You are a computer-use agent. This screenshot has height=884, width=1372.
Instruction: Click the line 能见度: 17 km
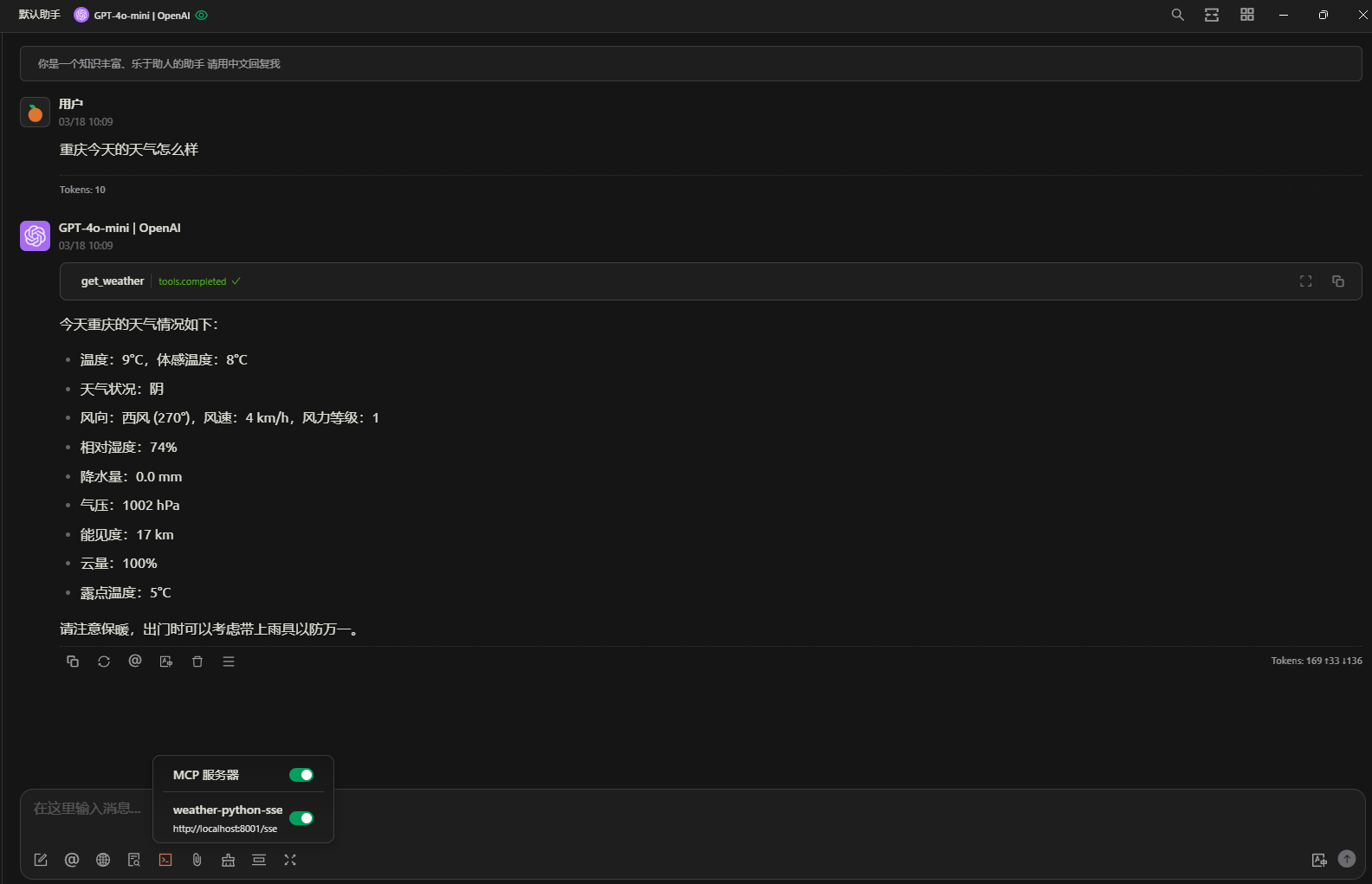(127, 535)
